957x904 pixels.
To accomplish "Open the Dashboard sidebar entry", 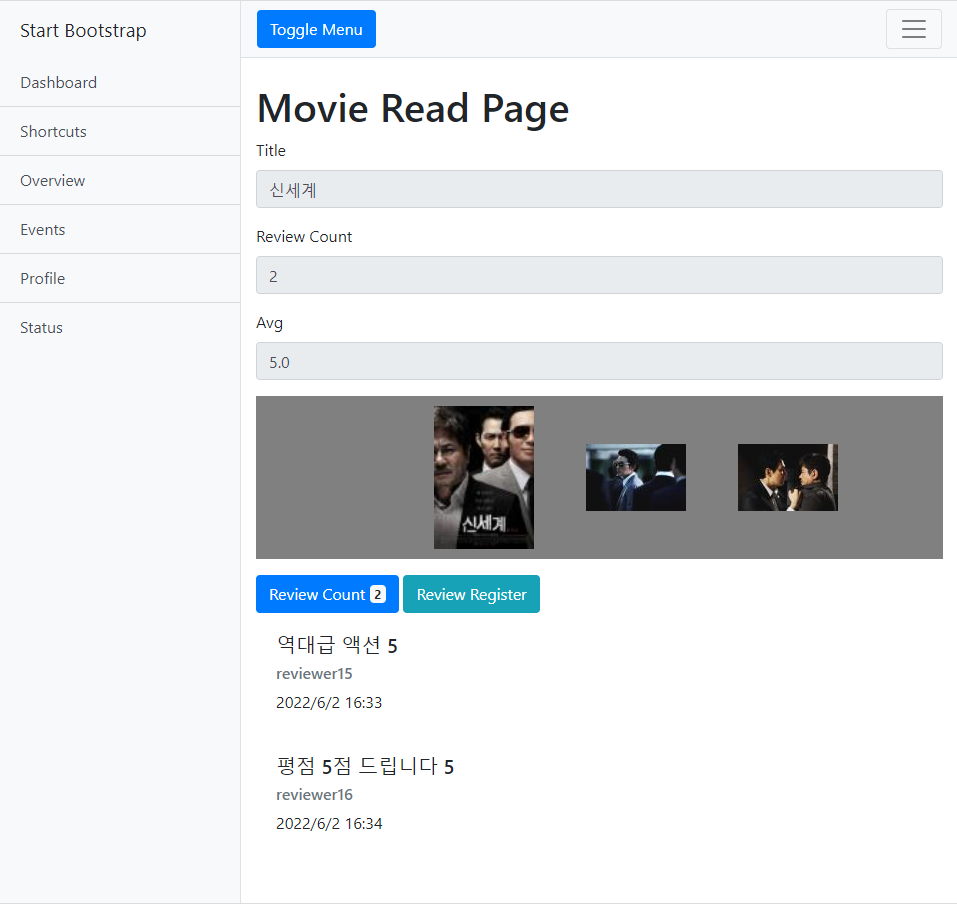I will (x=58, y=82).
